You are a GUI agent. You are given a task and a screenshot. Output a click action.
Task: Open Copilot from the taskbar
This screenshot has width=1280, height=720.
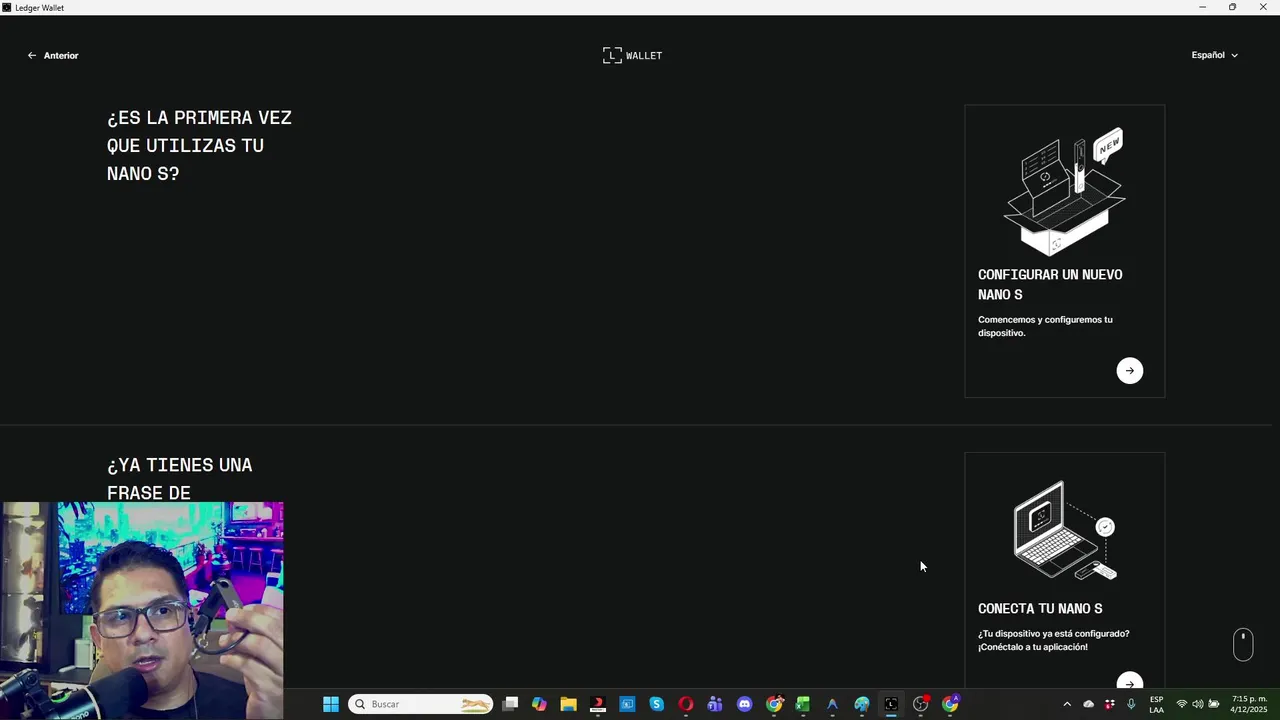pyautogui.click(x=539, y=704)
